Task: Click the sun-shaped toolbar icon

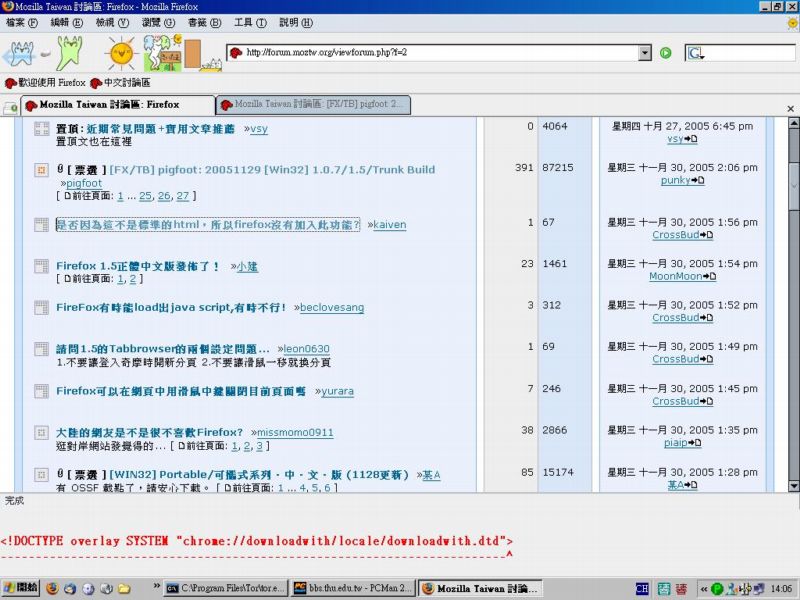Action: [x=121, y=51]
